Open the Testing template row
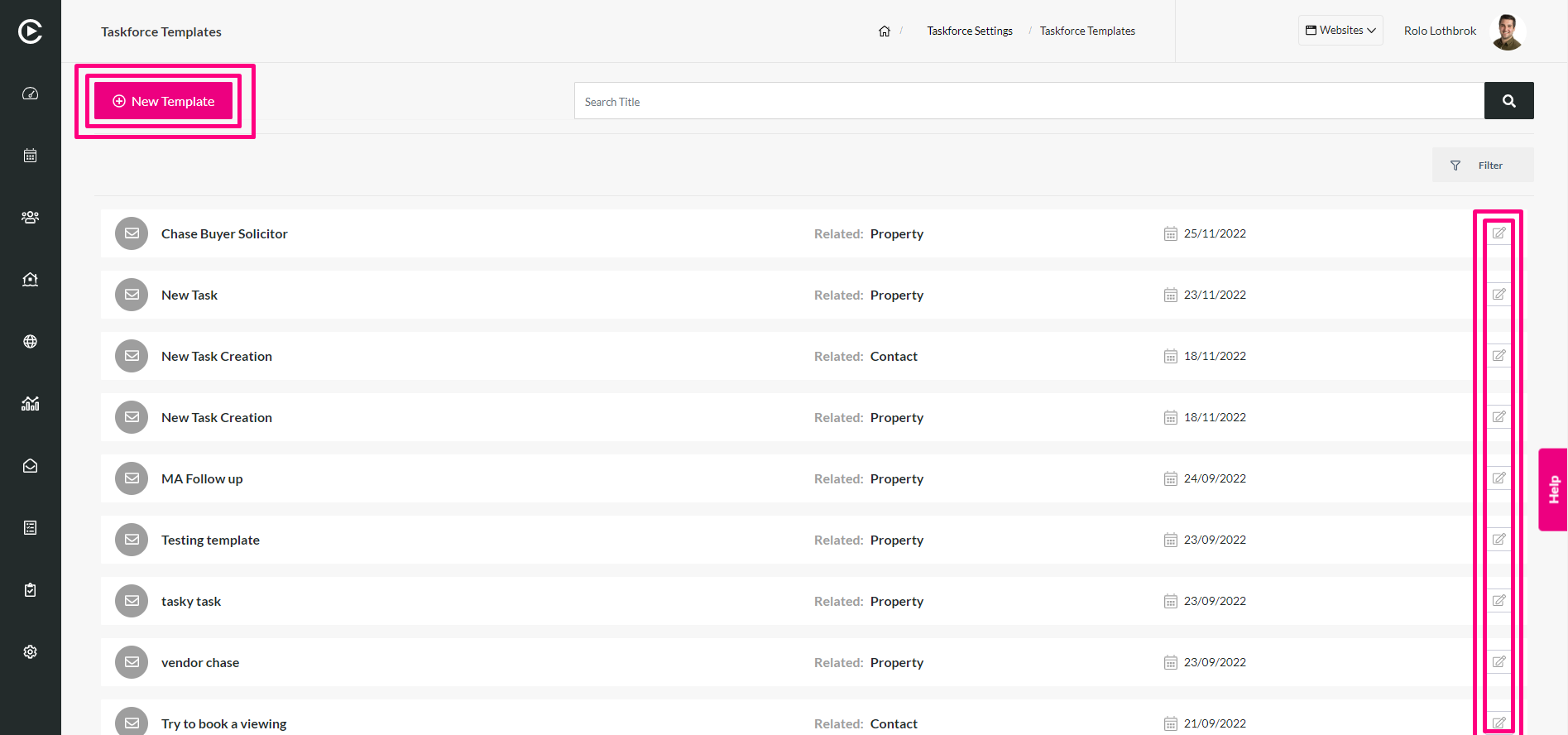Screen dimensions: 1568x735 click(x=786, y=540)
